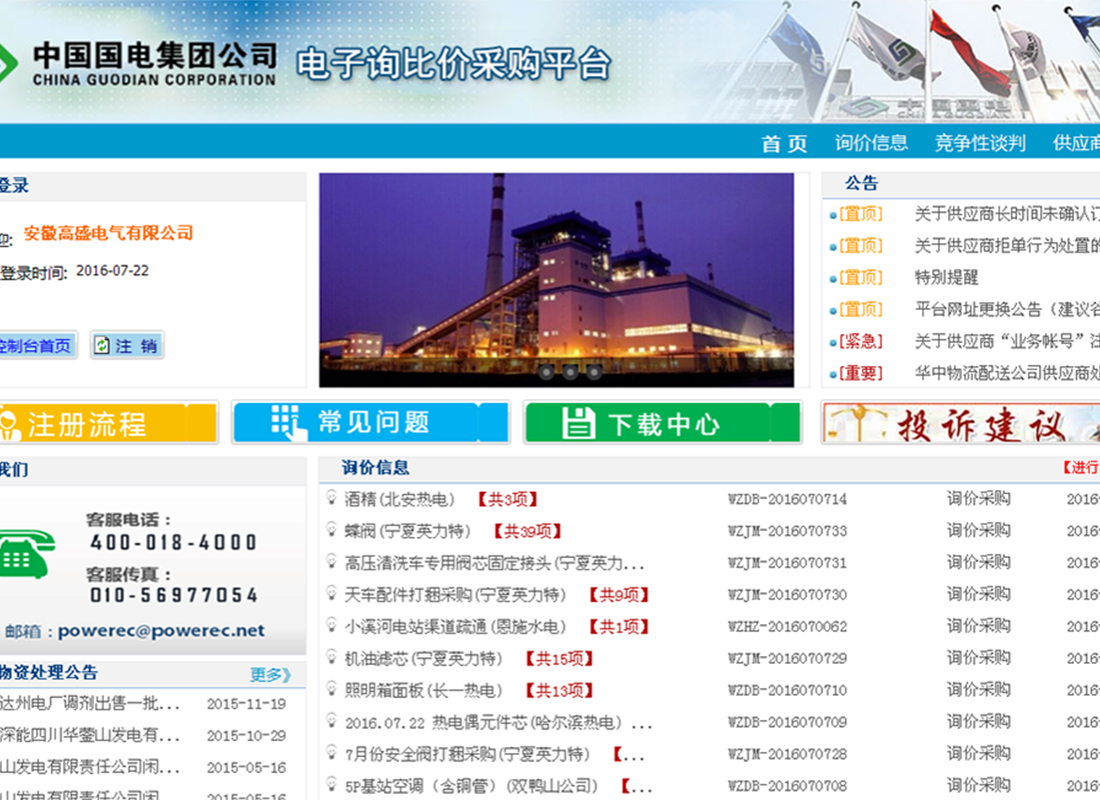Go to 询价信息 navigation tab
This screenshot has height=800, width=1100.
click(871, 143)
